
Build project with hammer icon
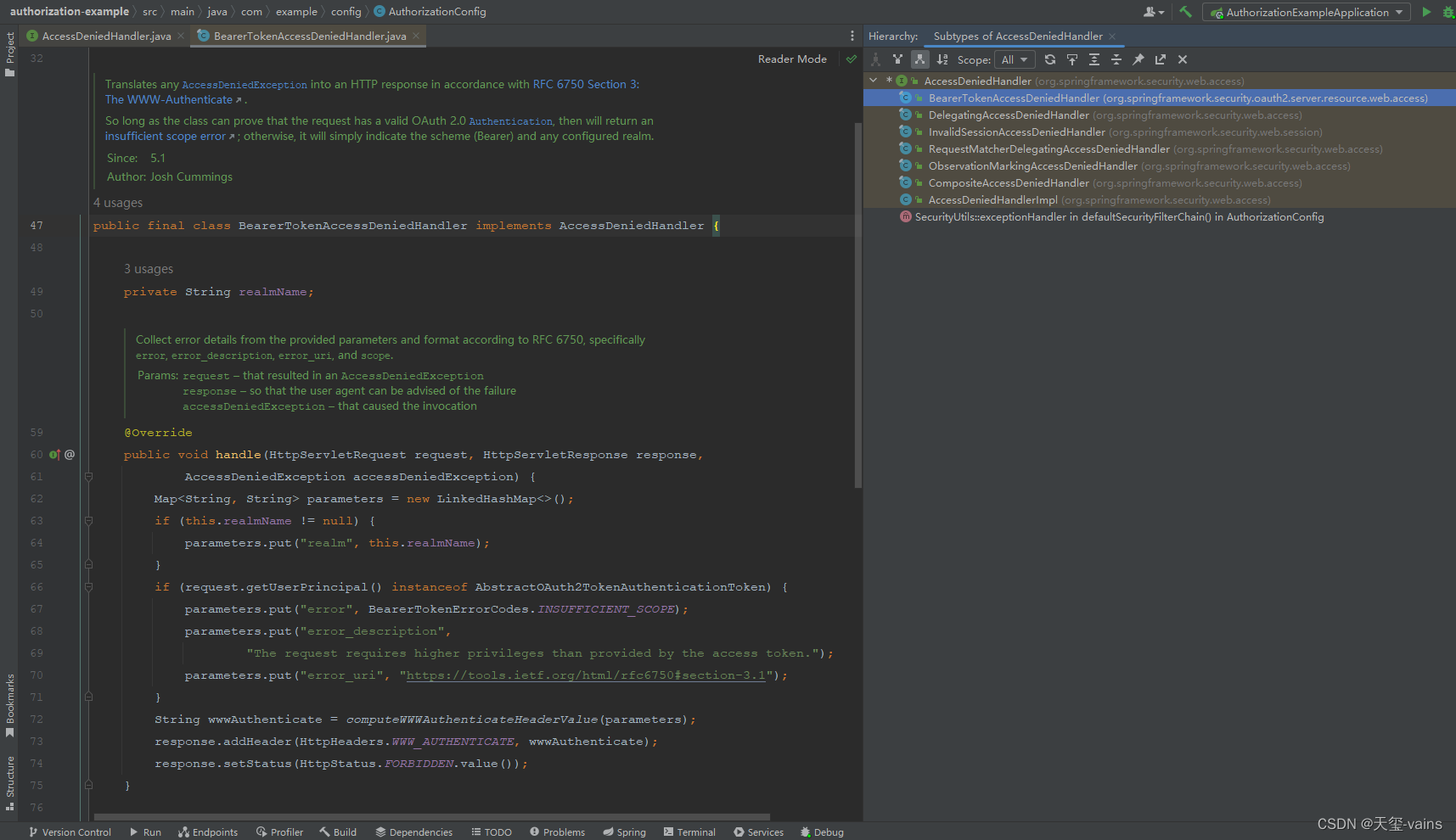(1186, 12)
